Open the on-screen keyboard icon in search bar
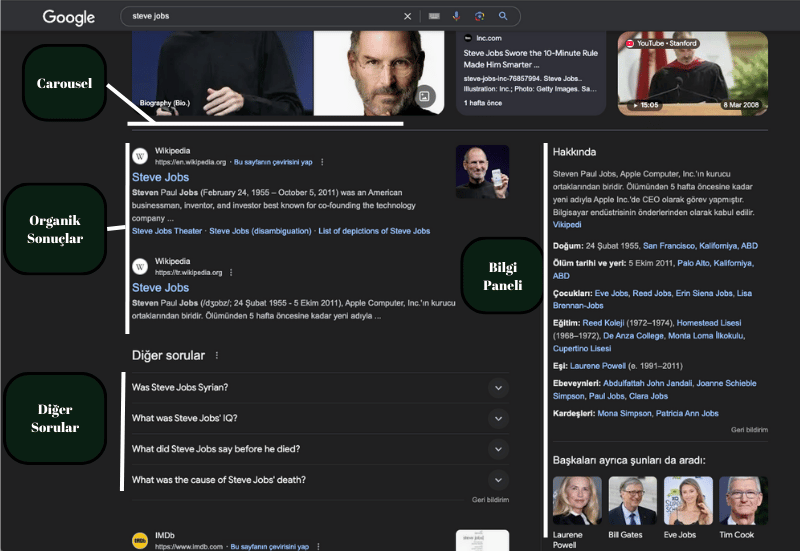The image size is (800, 551). [434, 16]
